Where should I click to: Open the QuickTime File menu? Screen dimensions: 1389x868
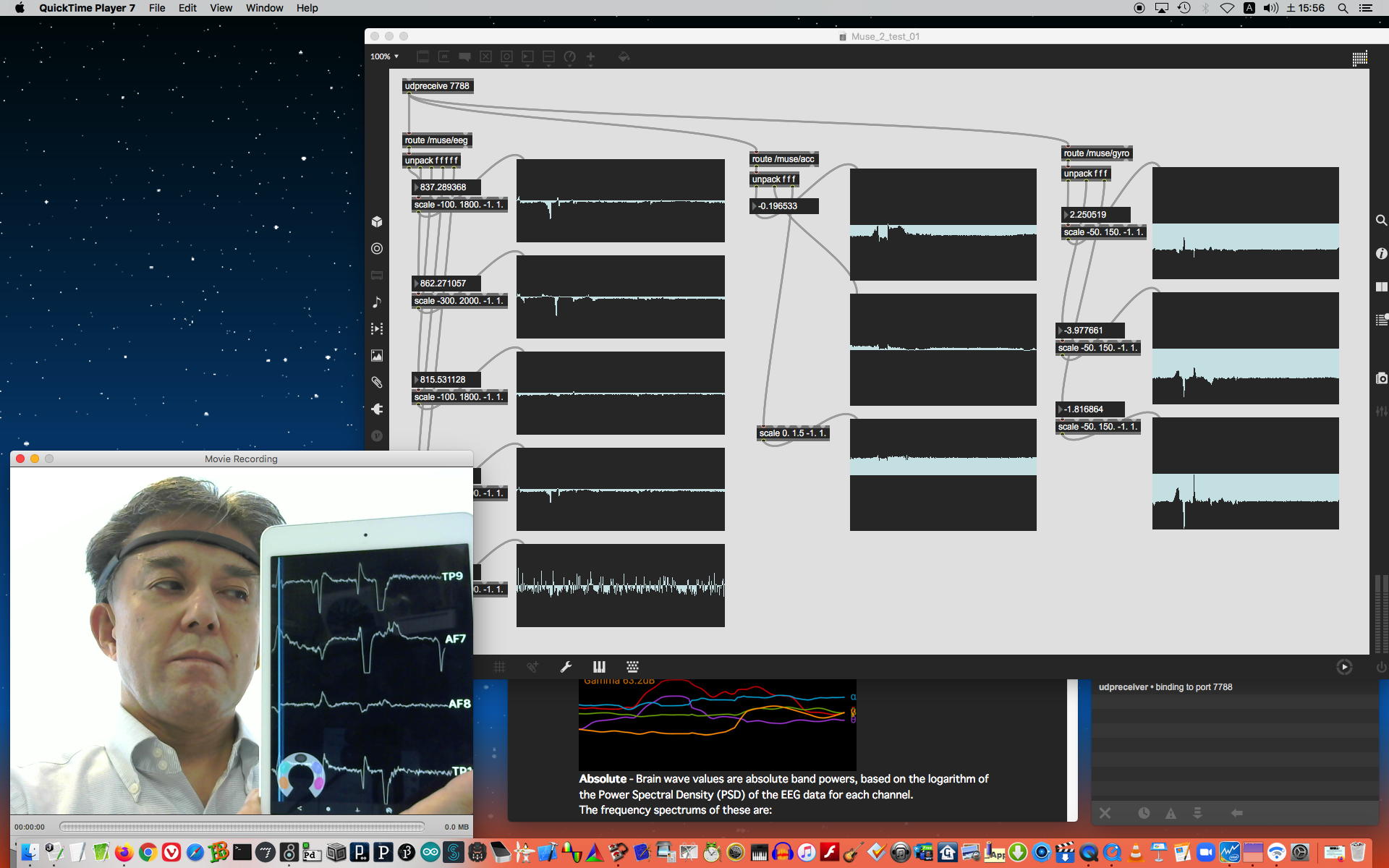[157, 8]
